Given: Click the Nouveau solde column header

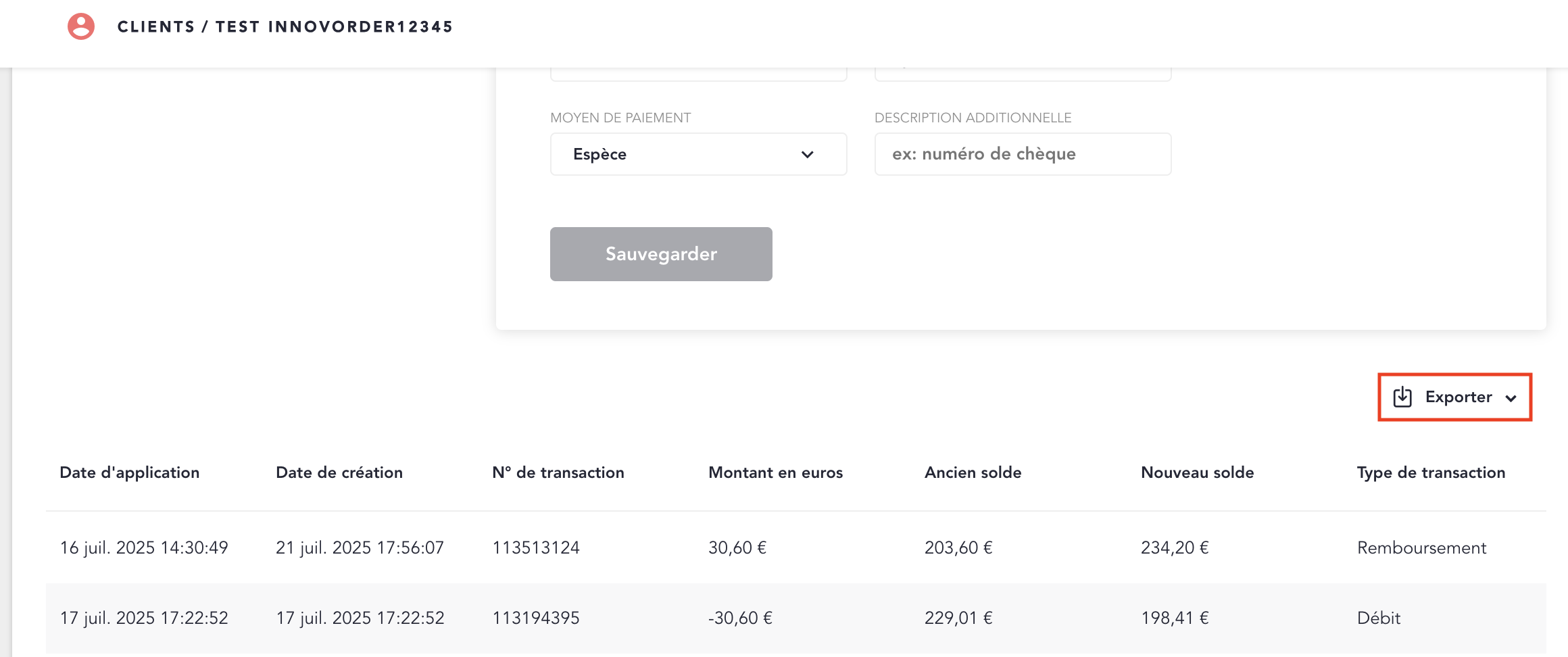Looking at the screenshot, I should click(1197, 472).
